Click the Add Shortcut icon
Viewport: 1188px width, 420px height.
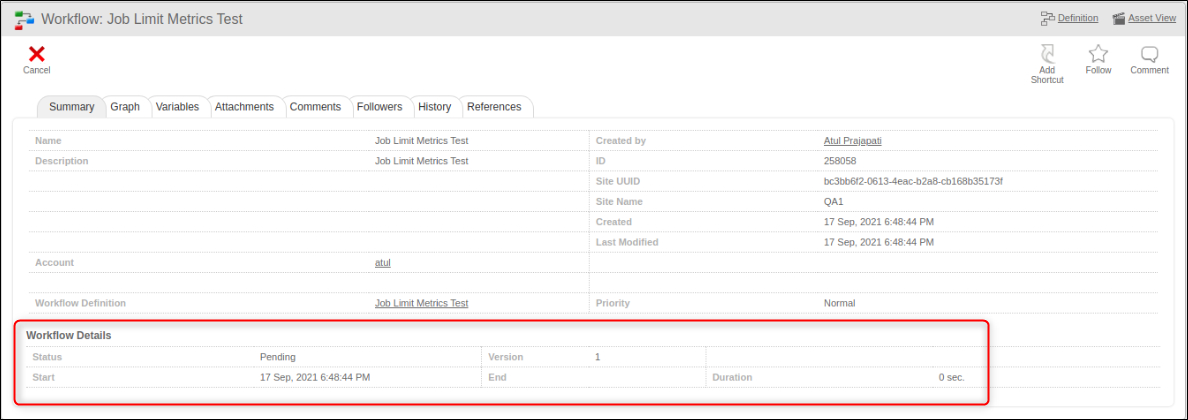click(1047, 54)
